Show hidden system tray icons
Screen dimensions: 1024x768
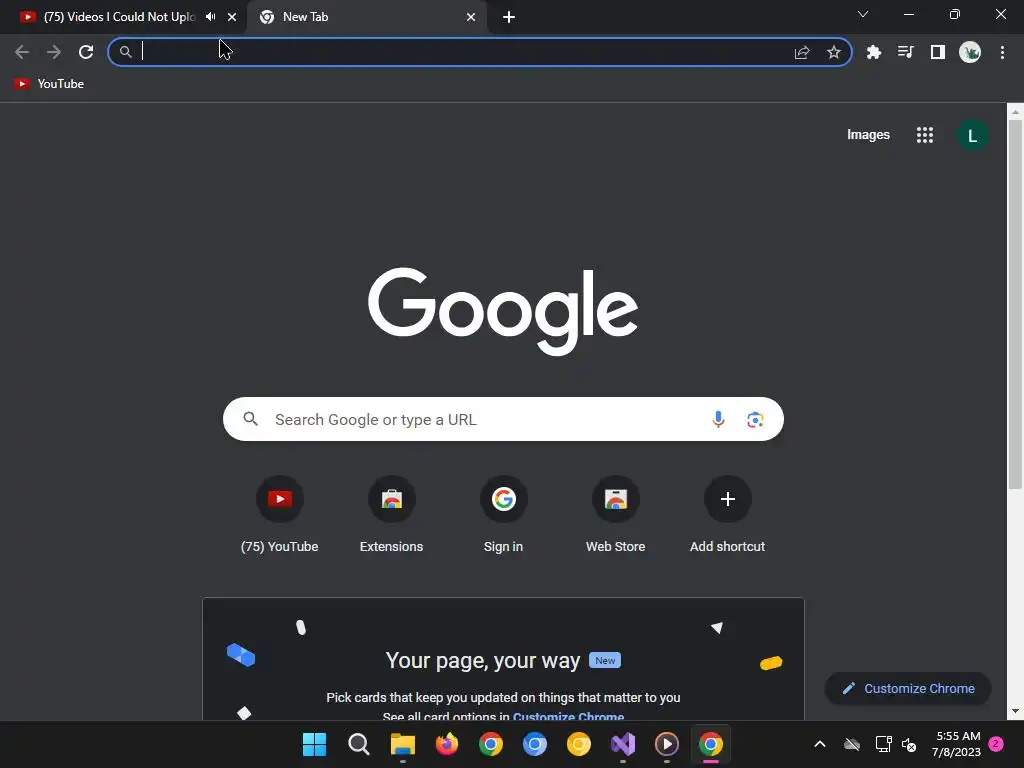pyautogui.click(x=820, y=744)
